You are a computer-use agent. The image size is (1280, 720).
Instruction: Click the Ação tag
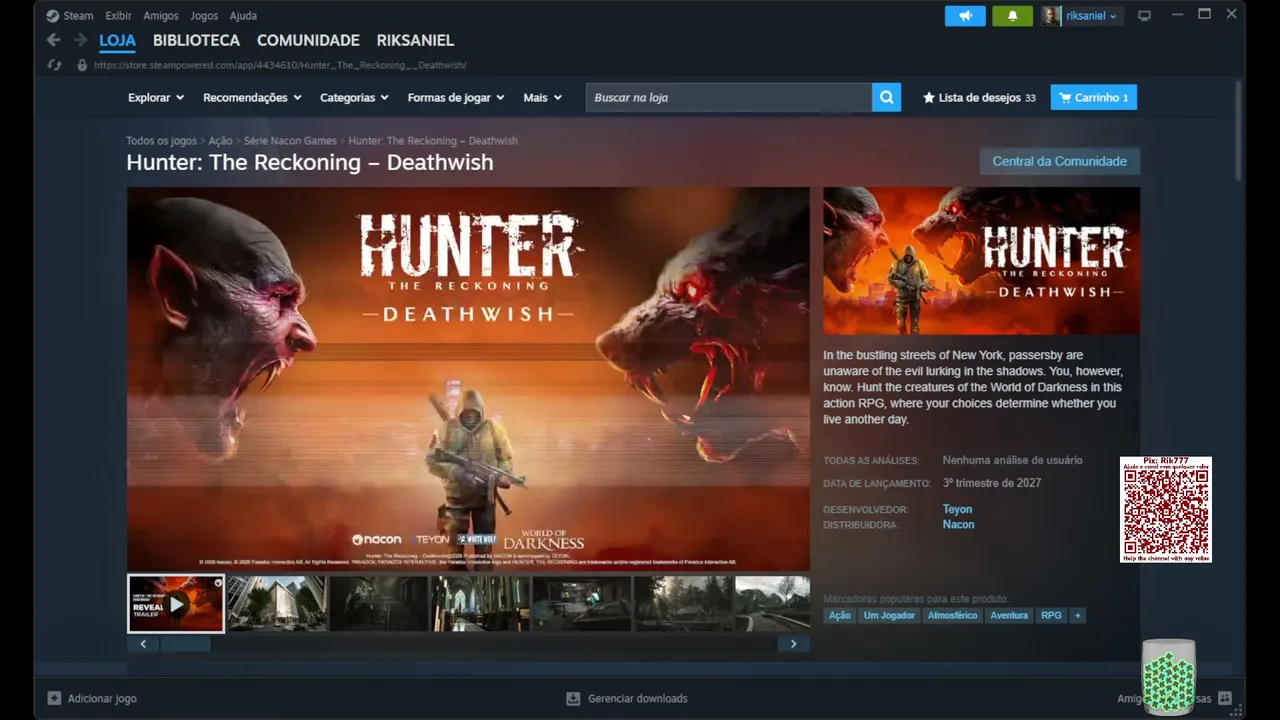coord(839,615)
